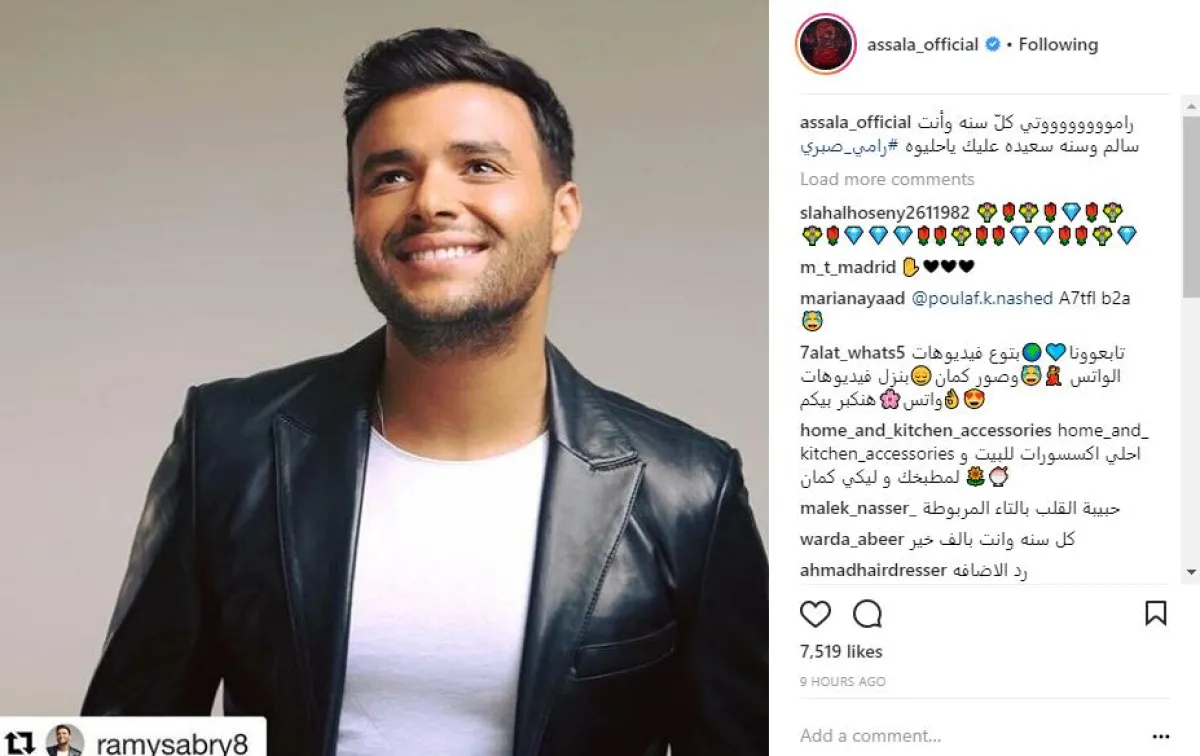
Task: Click comment scrollbar up arrow
Action: (1191, 104)
